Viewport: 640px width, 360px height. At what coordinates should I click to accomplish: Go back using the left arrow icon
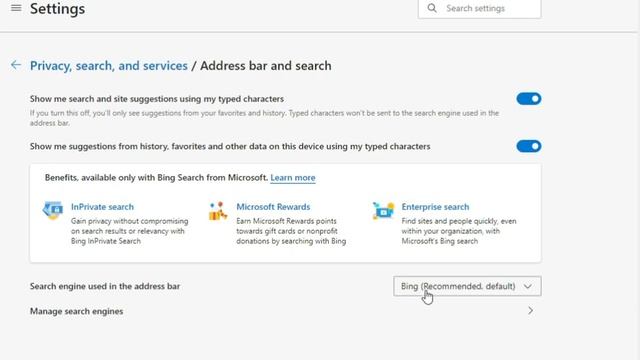coord(16,65)
